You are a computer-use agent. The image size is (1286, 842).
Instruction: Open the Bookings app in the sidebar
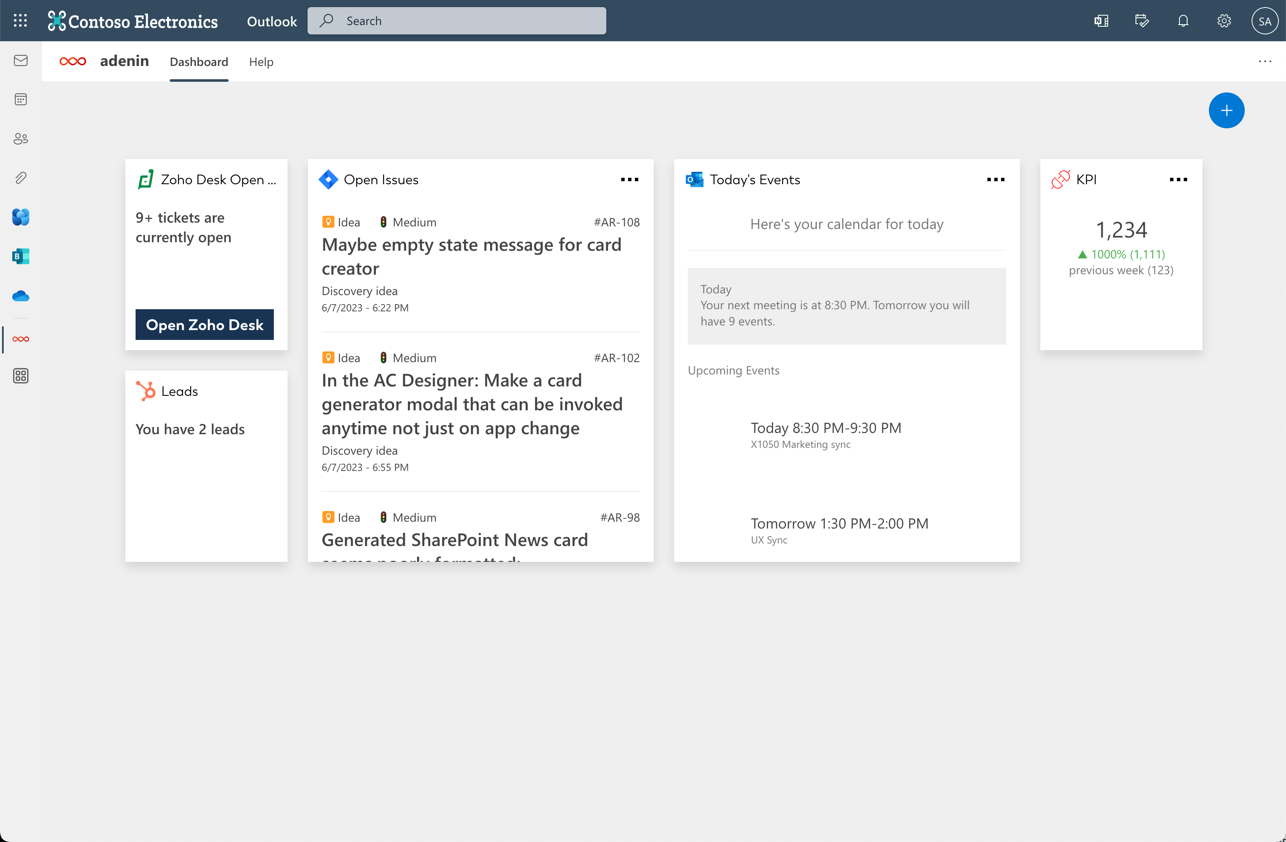point(21,256)
